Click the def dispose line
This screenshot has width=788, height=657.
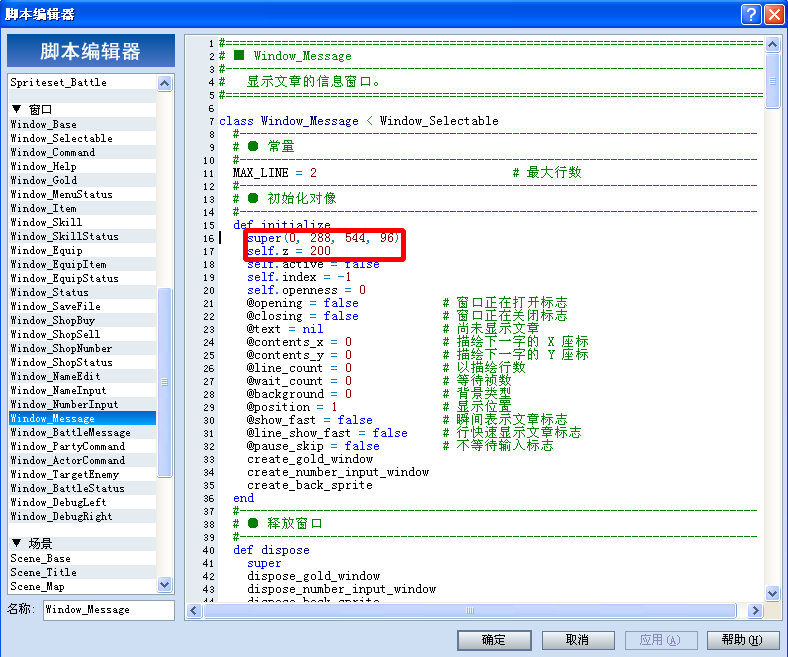click(x=271, y=550)
